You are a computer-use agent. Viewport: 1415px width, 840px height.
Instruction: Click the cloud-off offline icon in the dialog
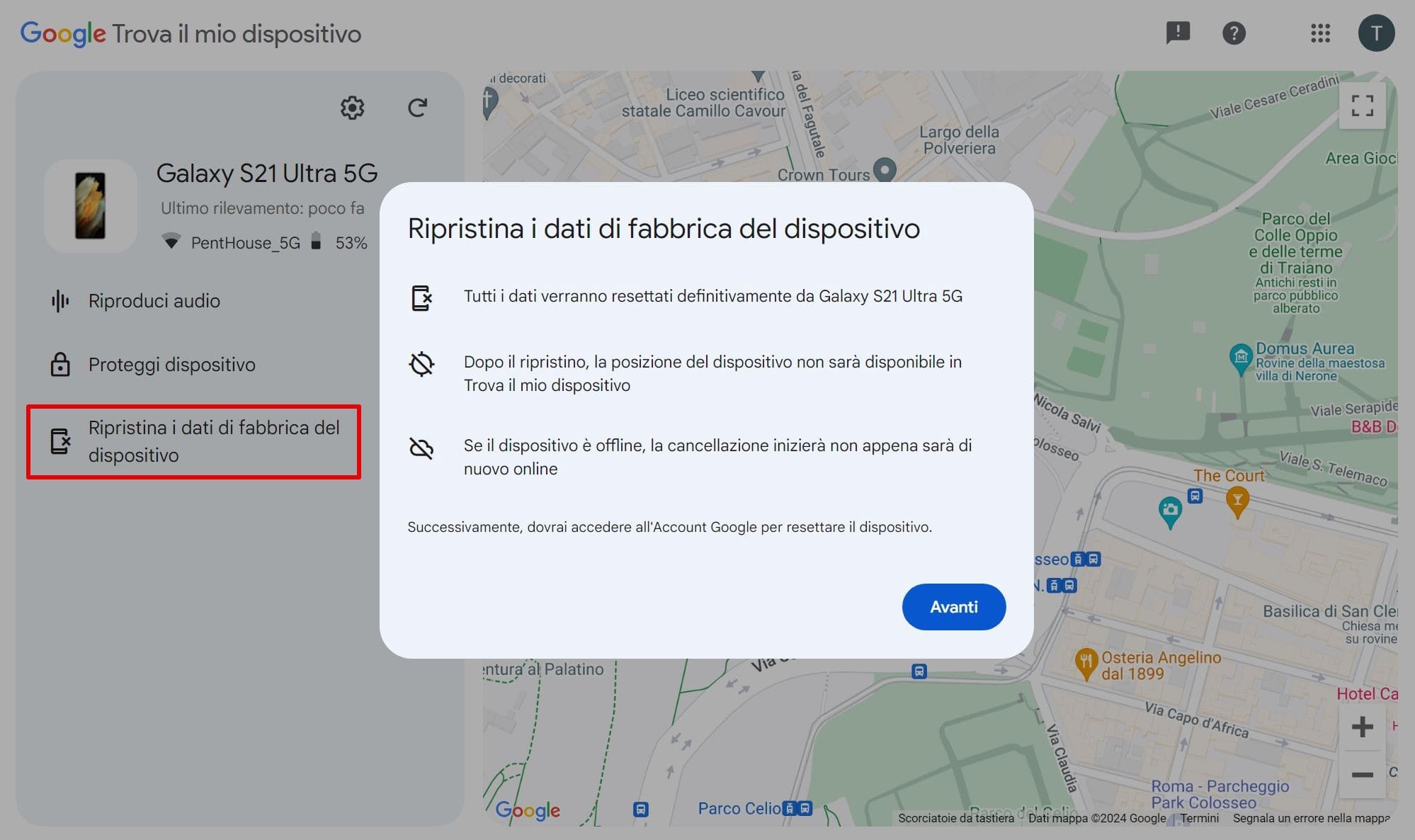coord(421,448)
